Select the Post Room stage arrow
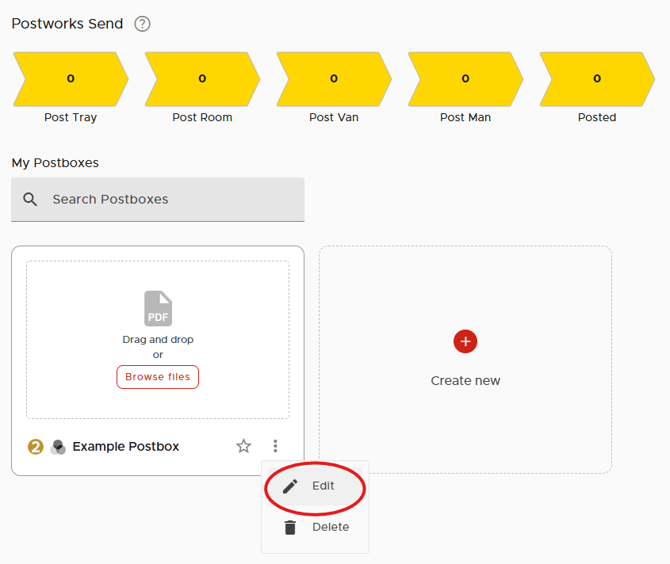Image resolution: width=670 pixels, height=564 pixels. point(201,79)
